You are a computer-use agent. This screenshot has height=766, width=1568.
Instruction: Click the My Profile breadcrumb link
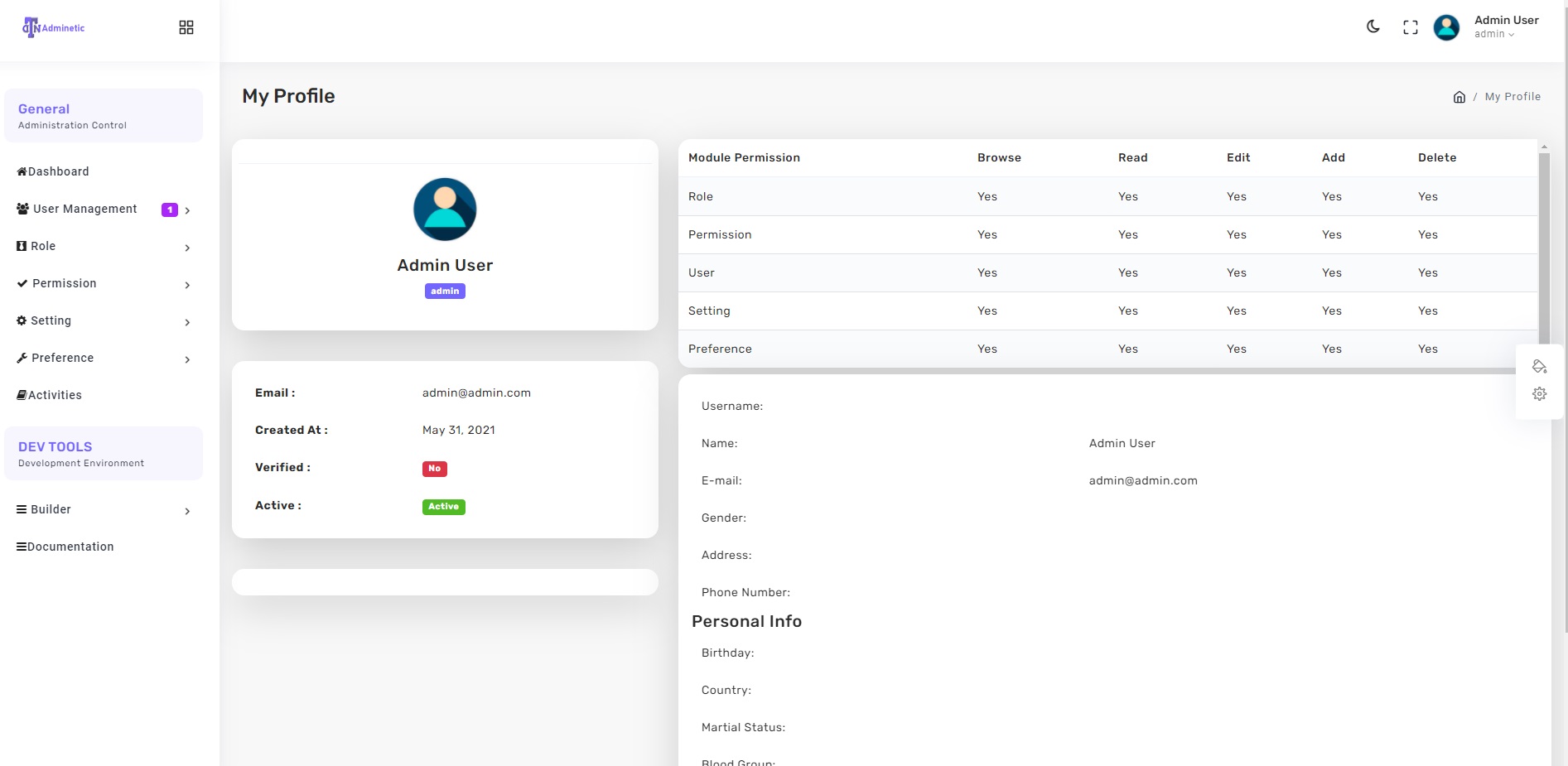1513,96
